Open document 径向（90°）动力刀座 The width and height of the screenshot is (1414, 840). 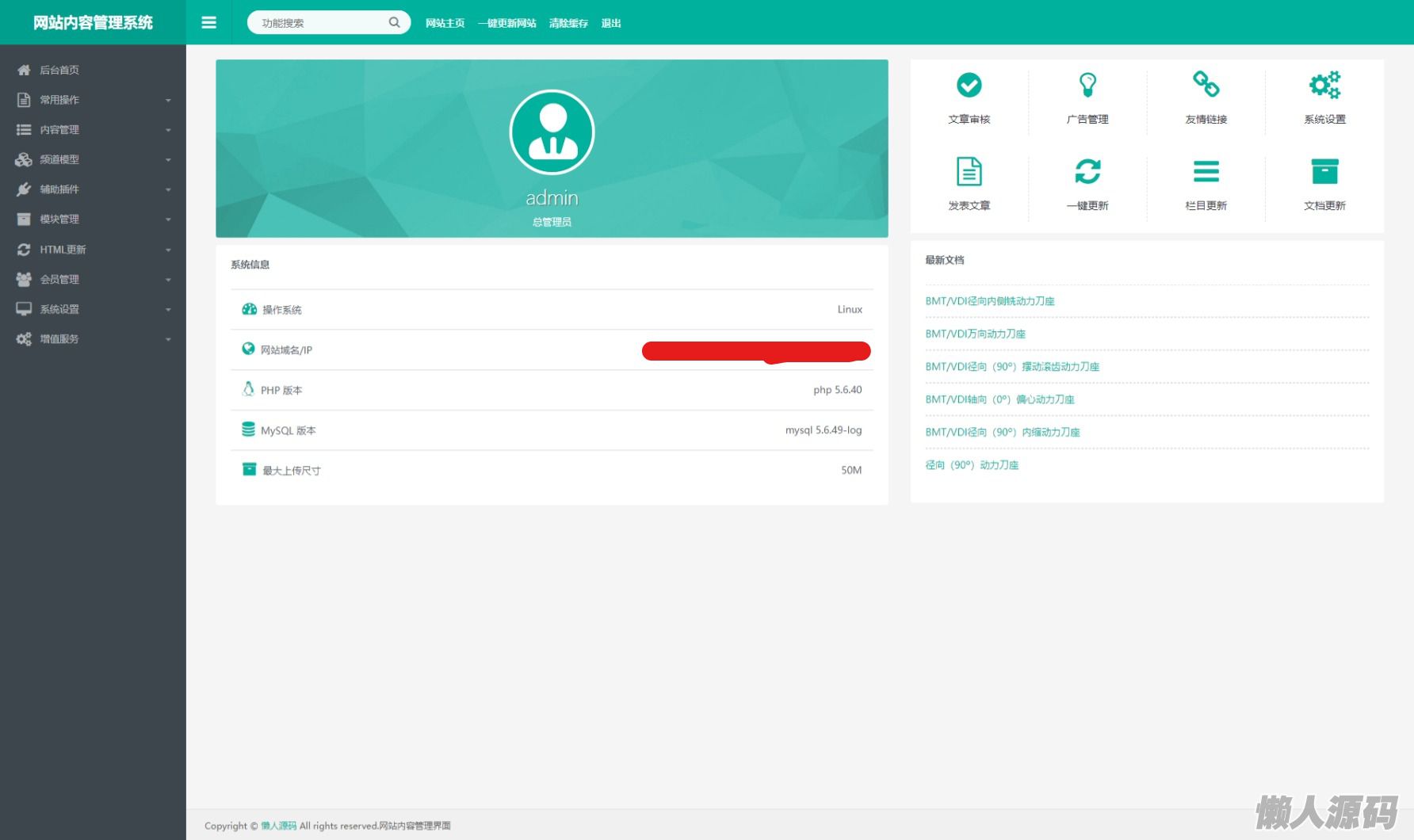(972, 465)
